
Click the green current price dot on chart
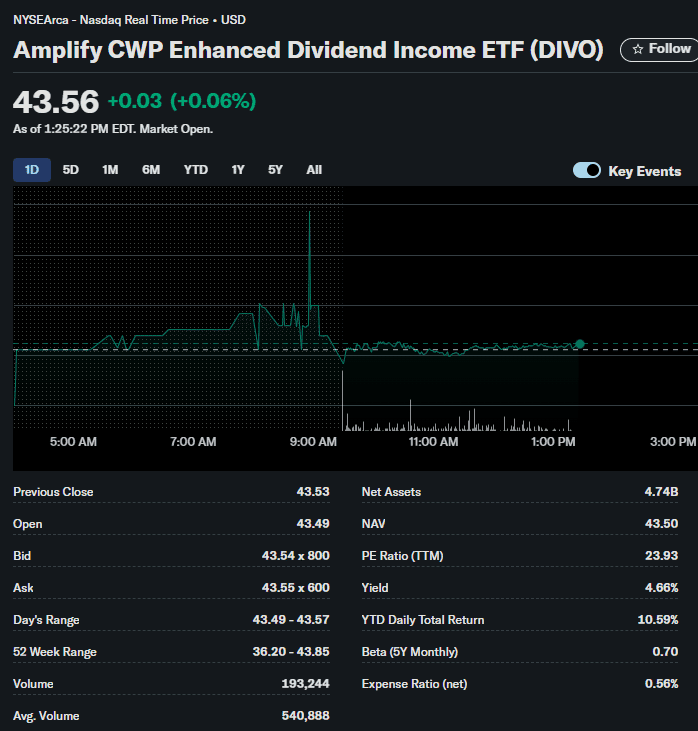click(580, 344)
